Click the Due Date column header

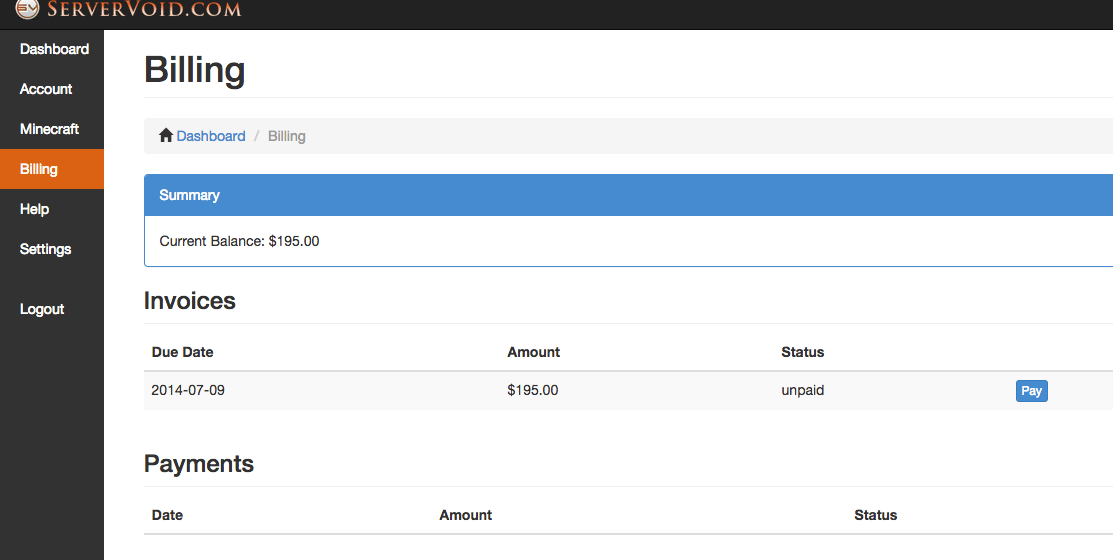tap(182, 352)
